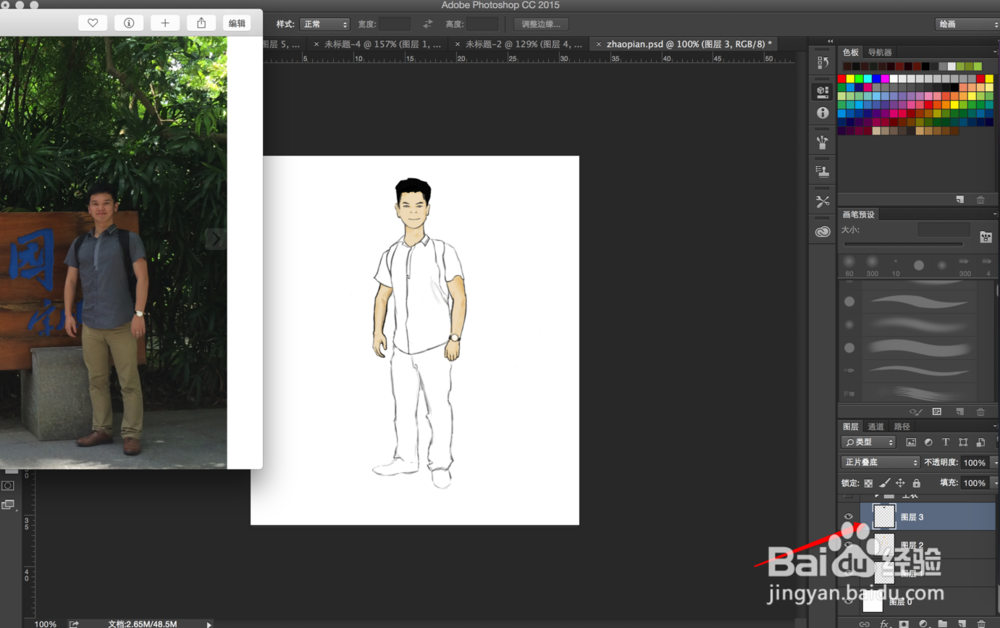Open the fill 填充 slider arrow
Image resolution: width=1000 pixels, height=628 pixels.
click(x=996, y=483)
